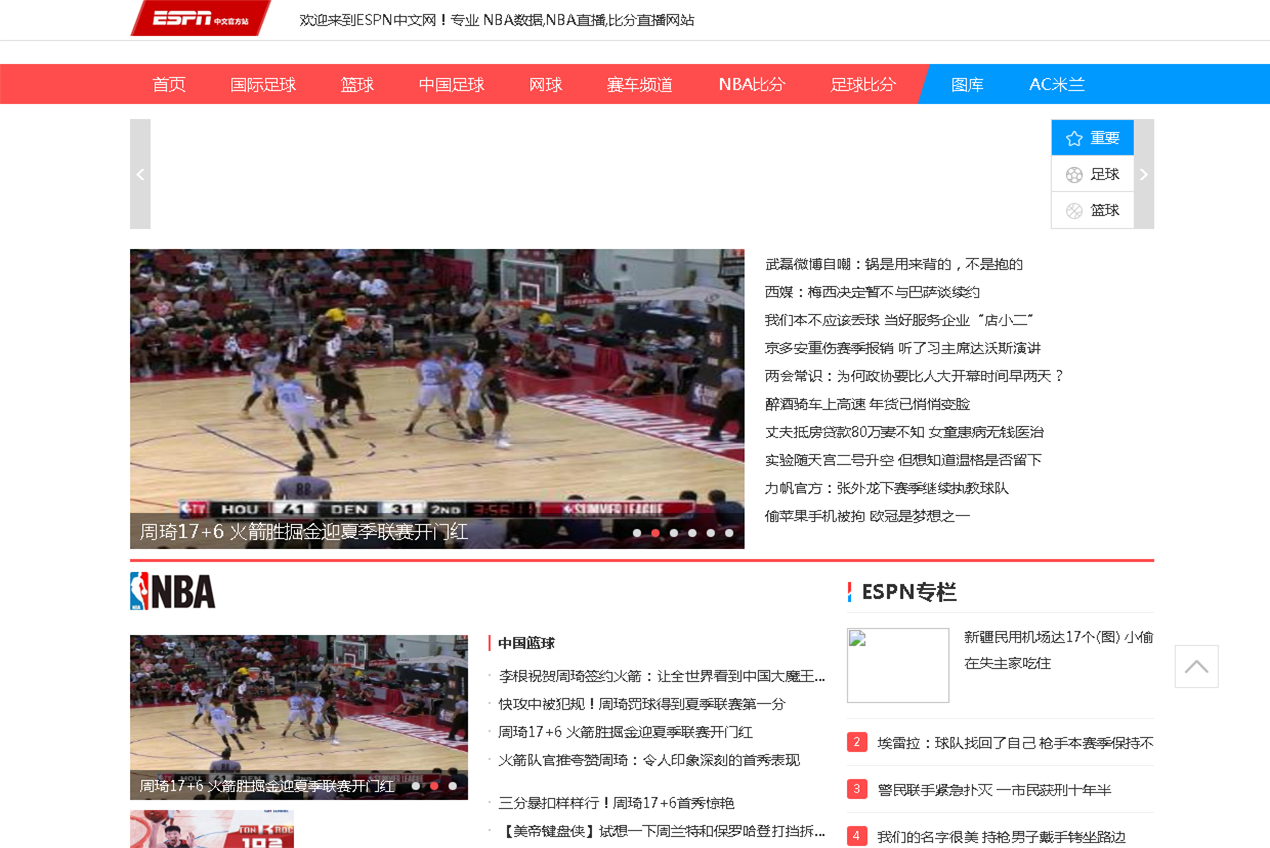
Task: Open 中国篮球 list item 周琦17+6 火箭胜掘金迎夏季联赛开门红
Action: [626, 732]
